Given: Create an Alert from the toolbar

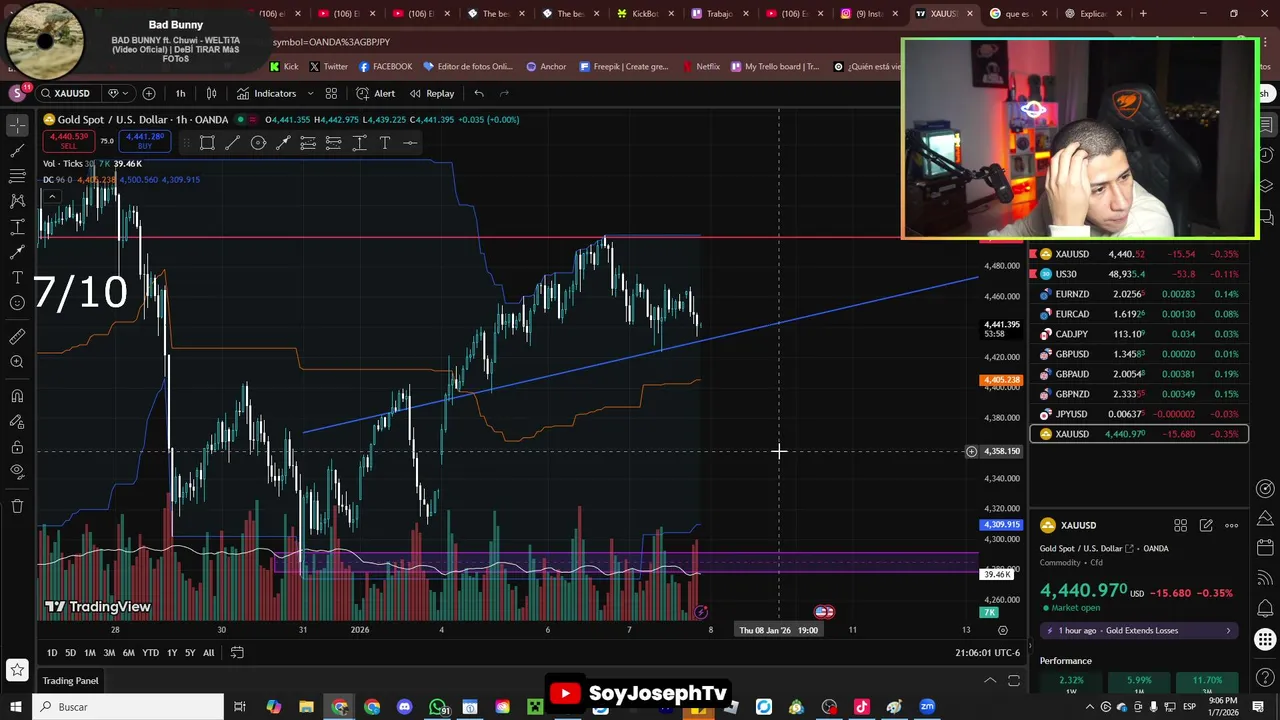Looking at the screenshot, I should [375, 93].
